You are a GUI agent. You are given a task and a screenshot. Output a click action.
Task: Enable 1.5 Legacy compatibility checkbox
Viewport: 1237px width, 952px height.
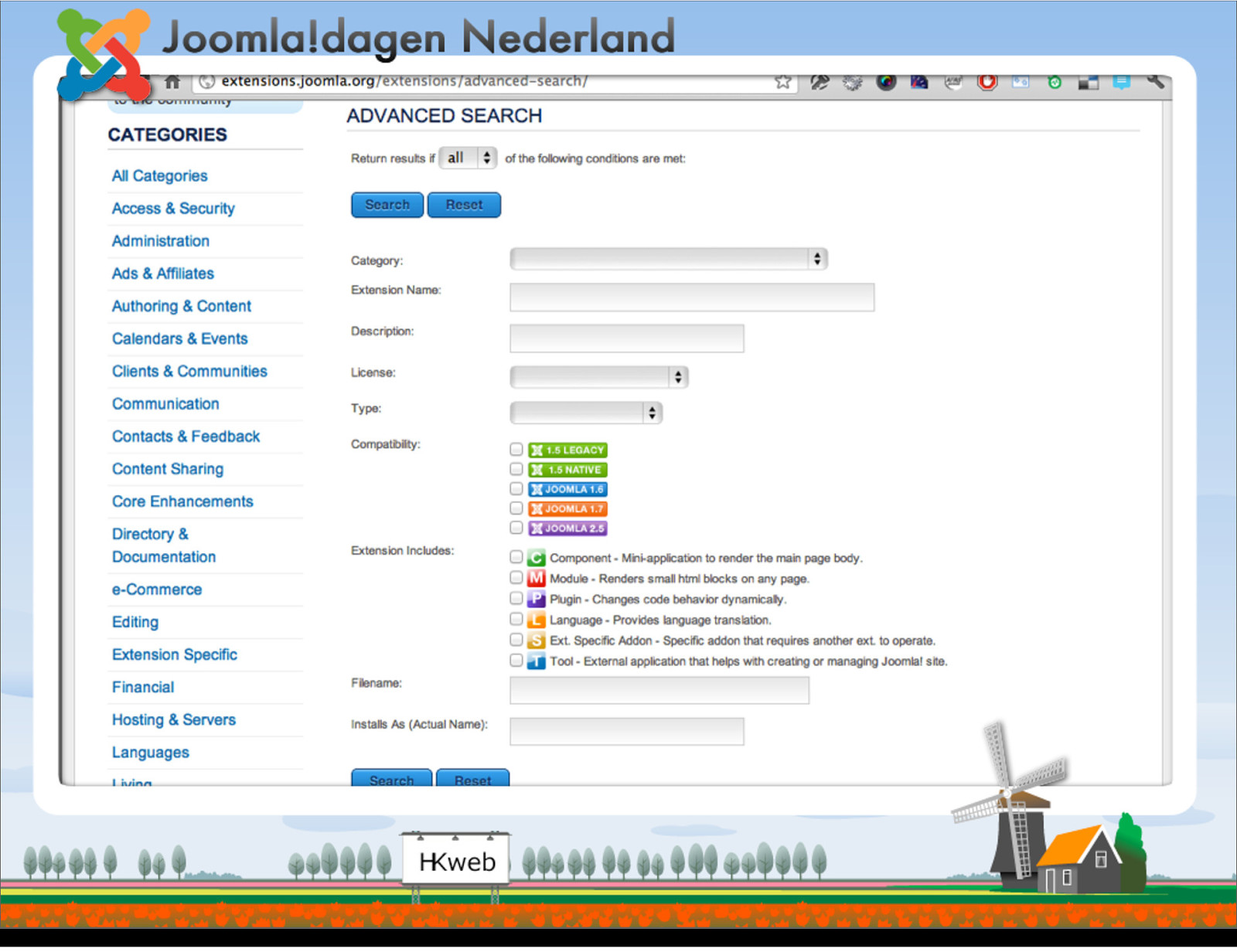click(x=516, y=449)
